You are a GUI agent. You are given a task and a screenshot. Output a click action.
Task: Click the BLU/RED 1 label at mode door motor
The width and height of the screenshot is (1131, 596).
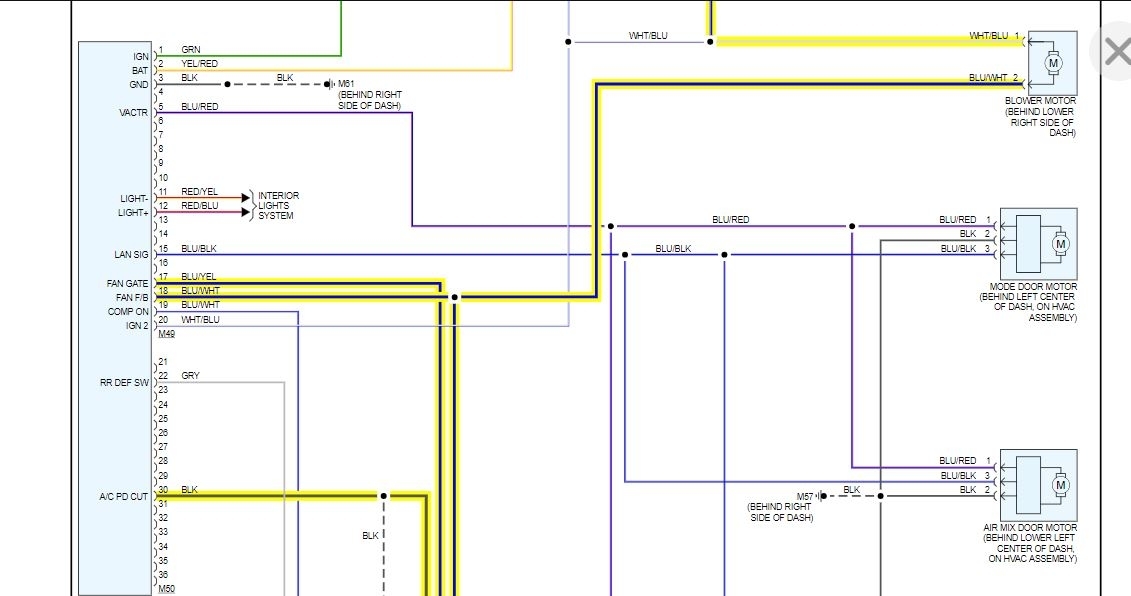(x=965, y=220)
